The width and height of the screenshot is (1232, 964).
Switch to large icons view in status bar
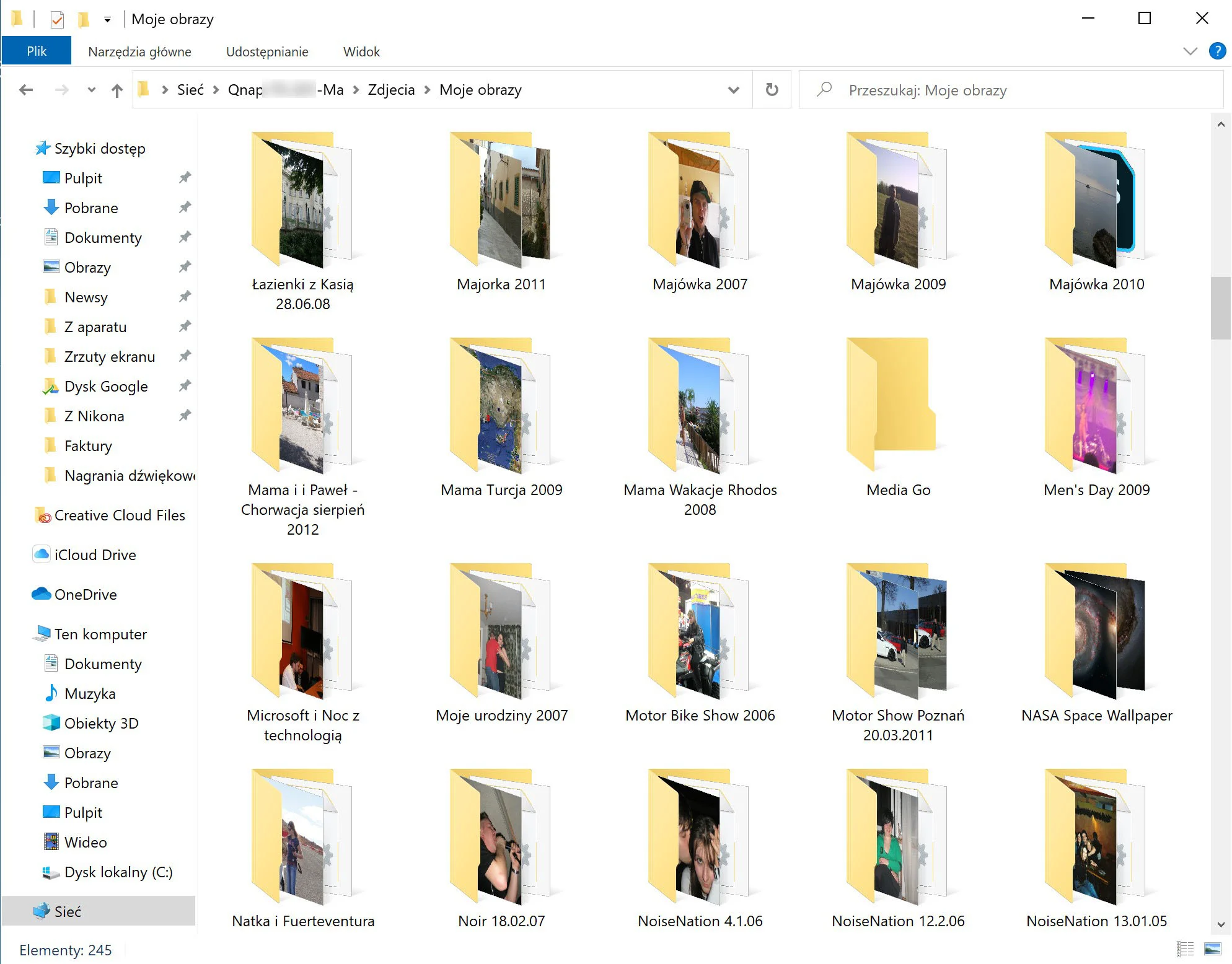click(x=1212, y=949)
